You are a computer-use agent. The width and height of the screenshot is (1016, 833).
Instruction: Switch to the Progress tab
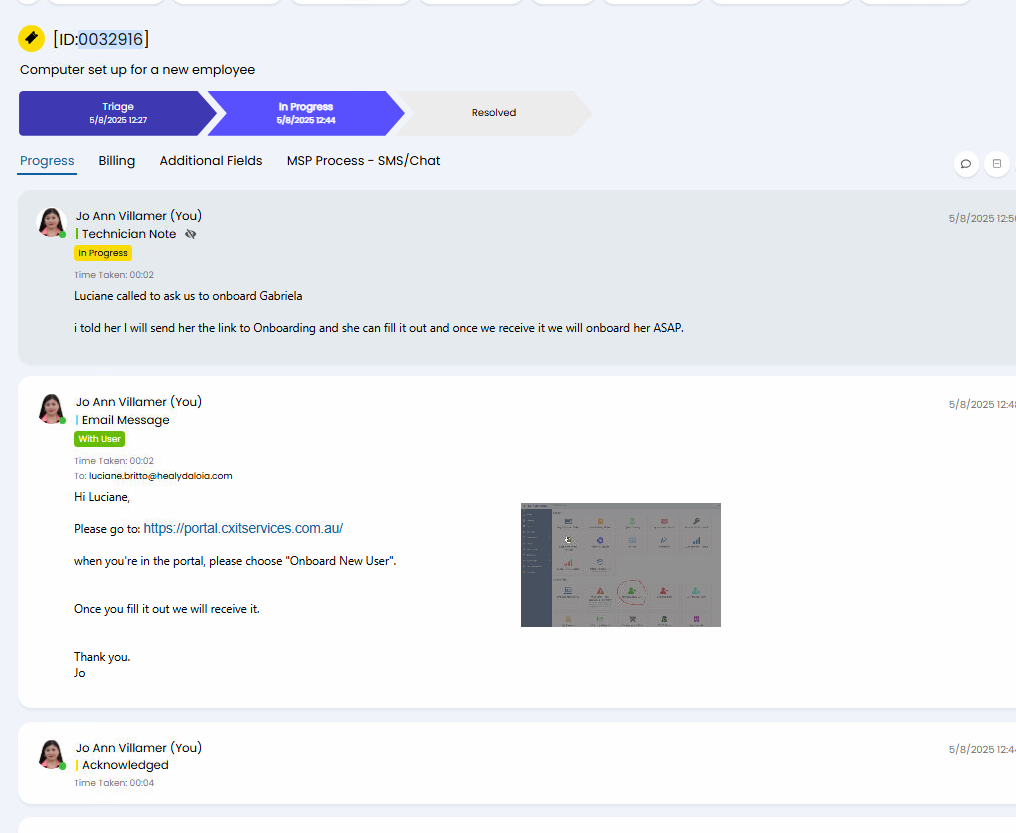pyautogui.click(x=47, y=161)
